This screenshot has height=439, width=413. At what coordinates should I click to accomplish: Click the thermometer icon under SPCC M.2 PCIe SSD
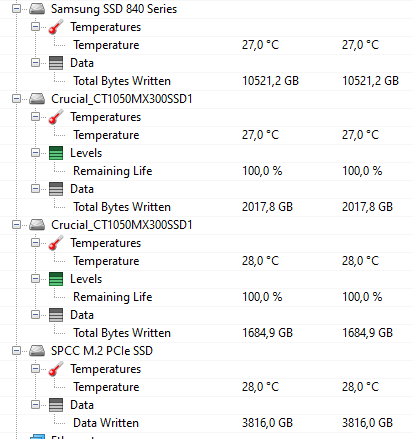point(56,369)
